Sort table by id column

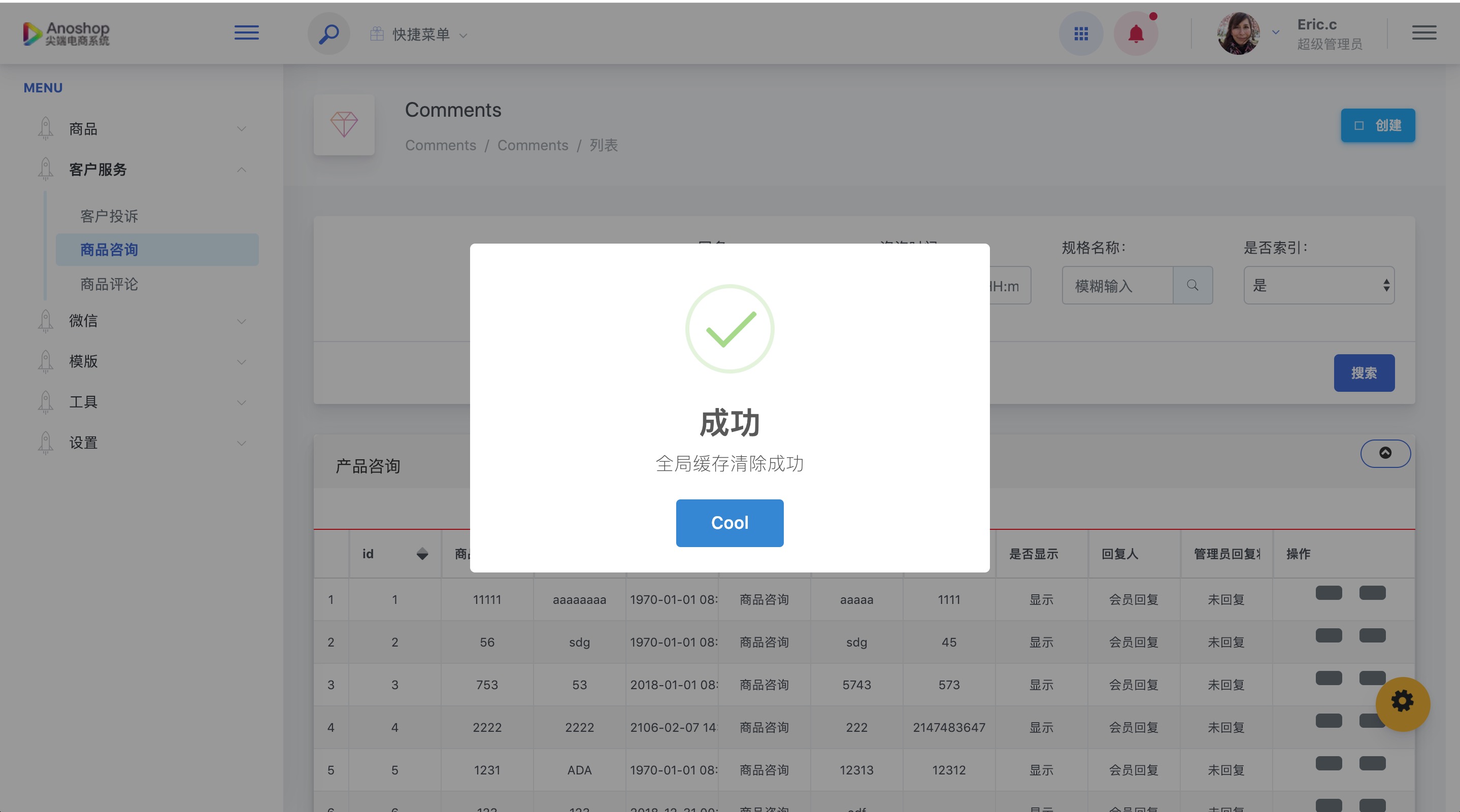point(422,554)
